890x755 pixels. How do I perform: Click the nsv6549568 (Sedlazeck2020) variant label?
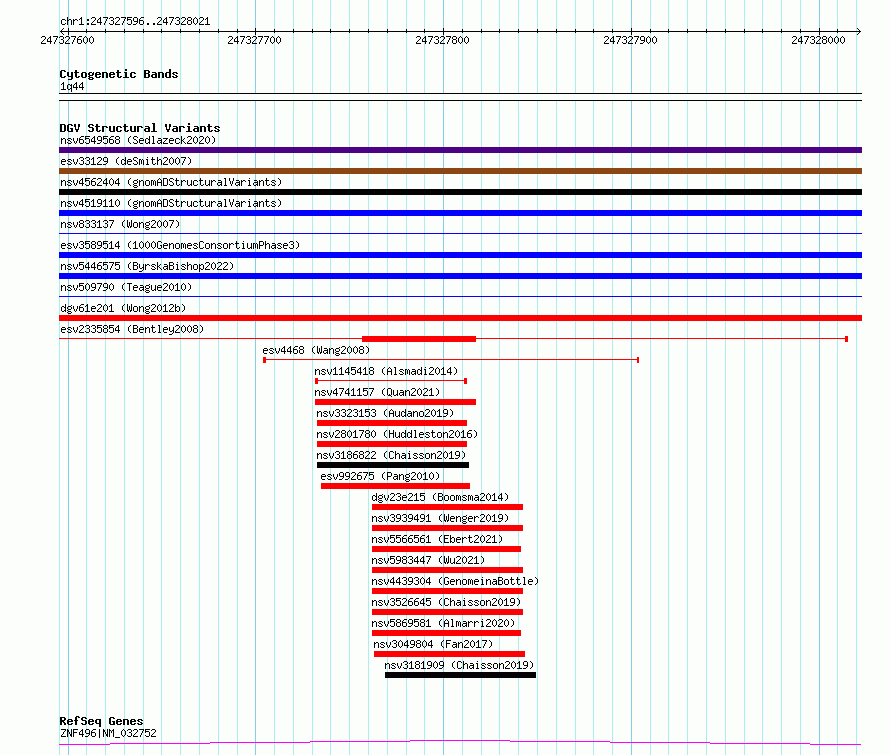point(137,140)
